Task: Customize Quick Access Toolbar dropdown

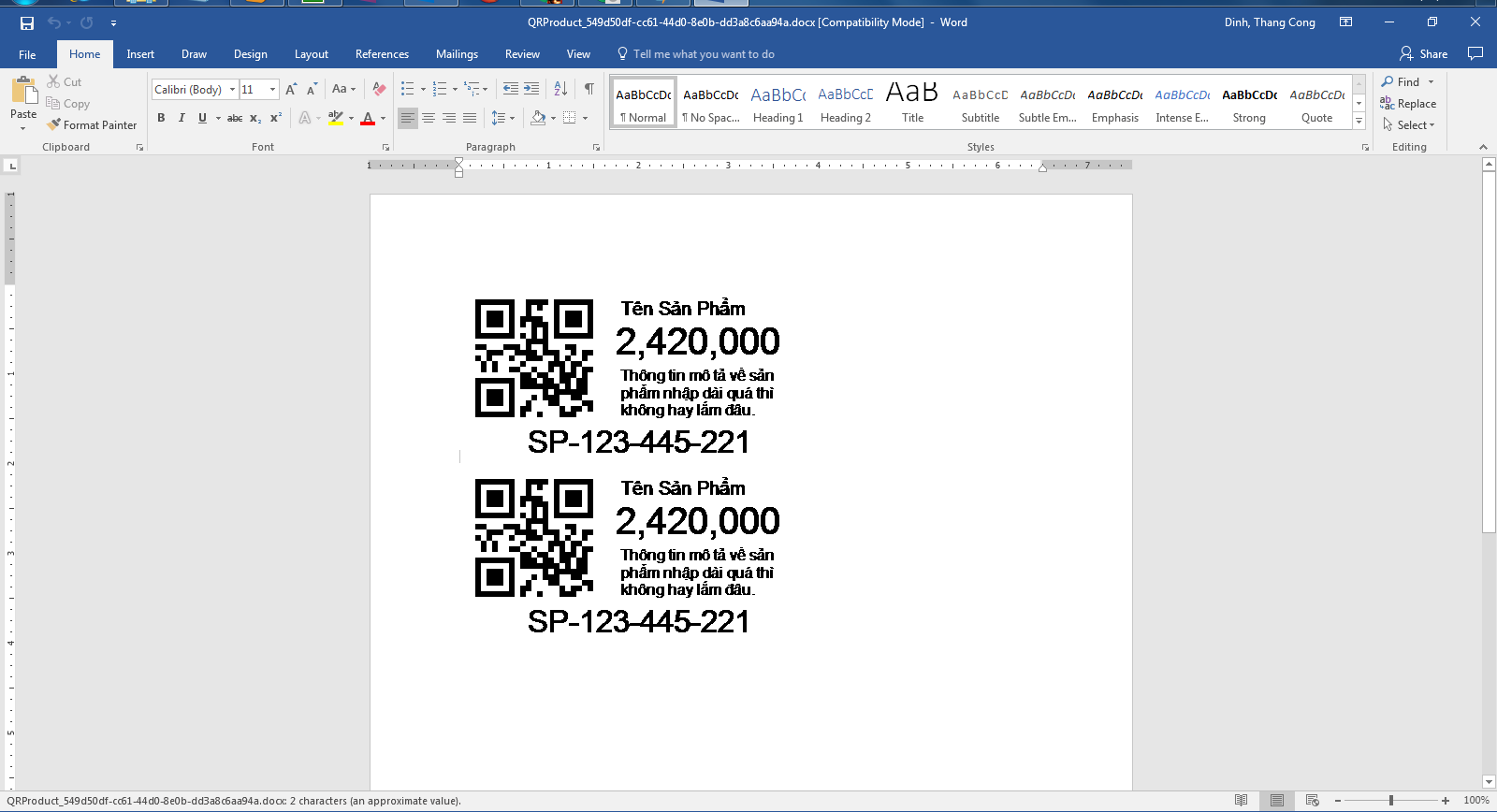Action: (113, 22)
